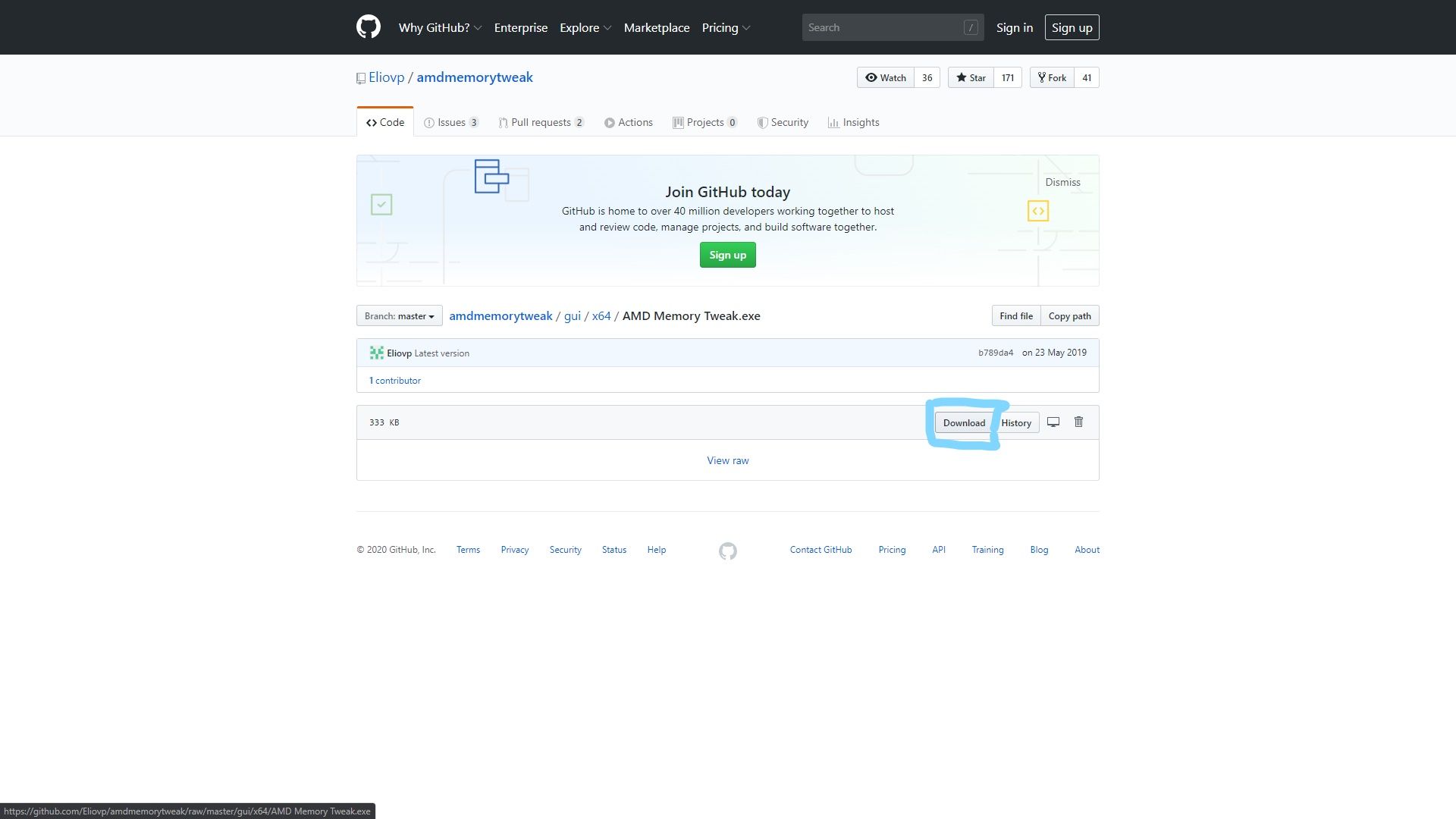Focus the Search input field
Screen dimensions: 1456x819
[883, 27]
